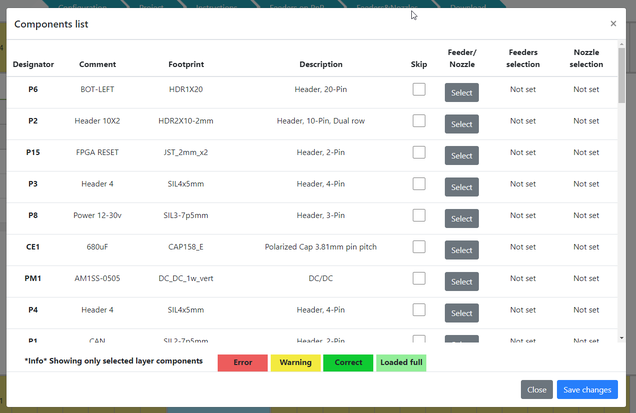
Task: Click the red Error legend swatch
Action: coord(243,362)
